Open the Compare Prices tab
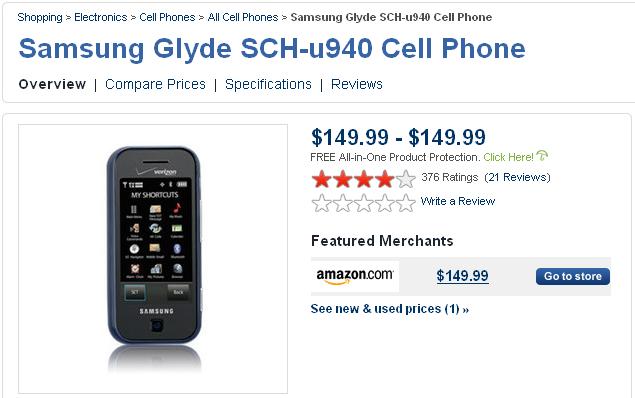The height and width of the screenshot is (398, 635). coord(155,84)
